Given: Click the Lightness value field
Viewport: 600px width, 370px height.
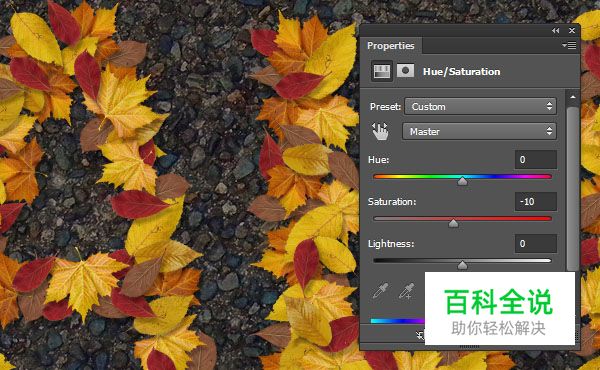Looking at the screenshot, I should click(x=535, y=244).
